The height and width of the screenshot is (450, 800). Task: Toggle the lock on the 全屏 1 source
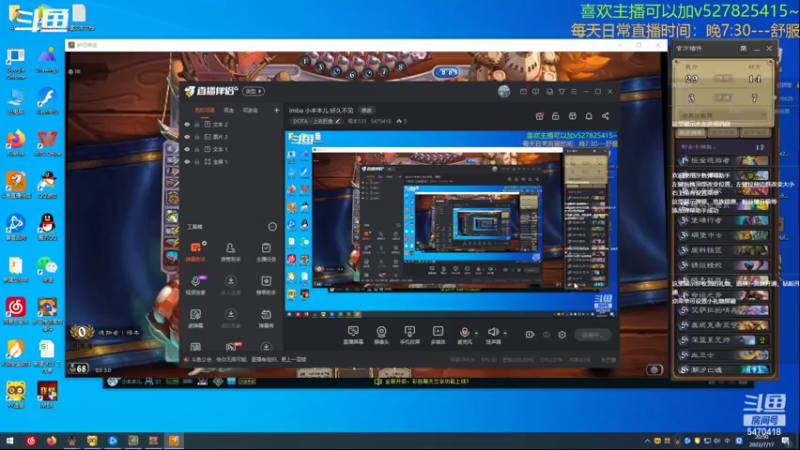pos(197,162)
